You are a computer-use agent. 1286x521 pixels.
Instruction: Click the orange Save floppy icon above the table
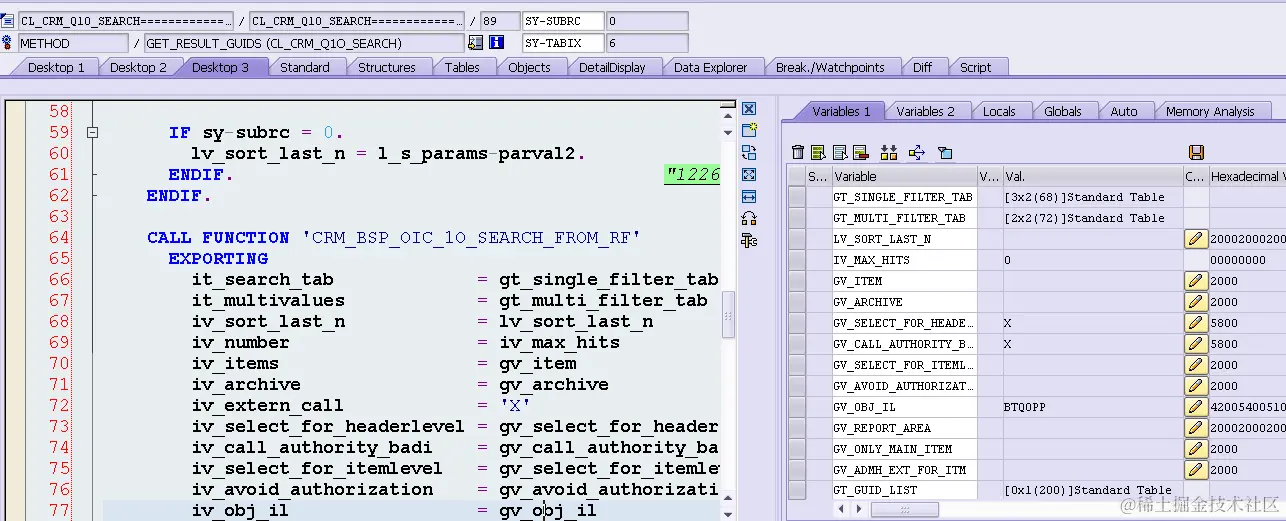[1196, 152]
